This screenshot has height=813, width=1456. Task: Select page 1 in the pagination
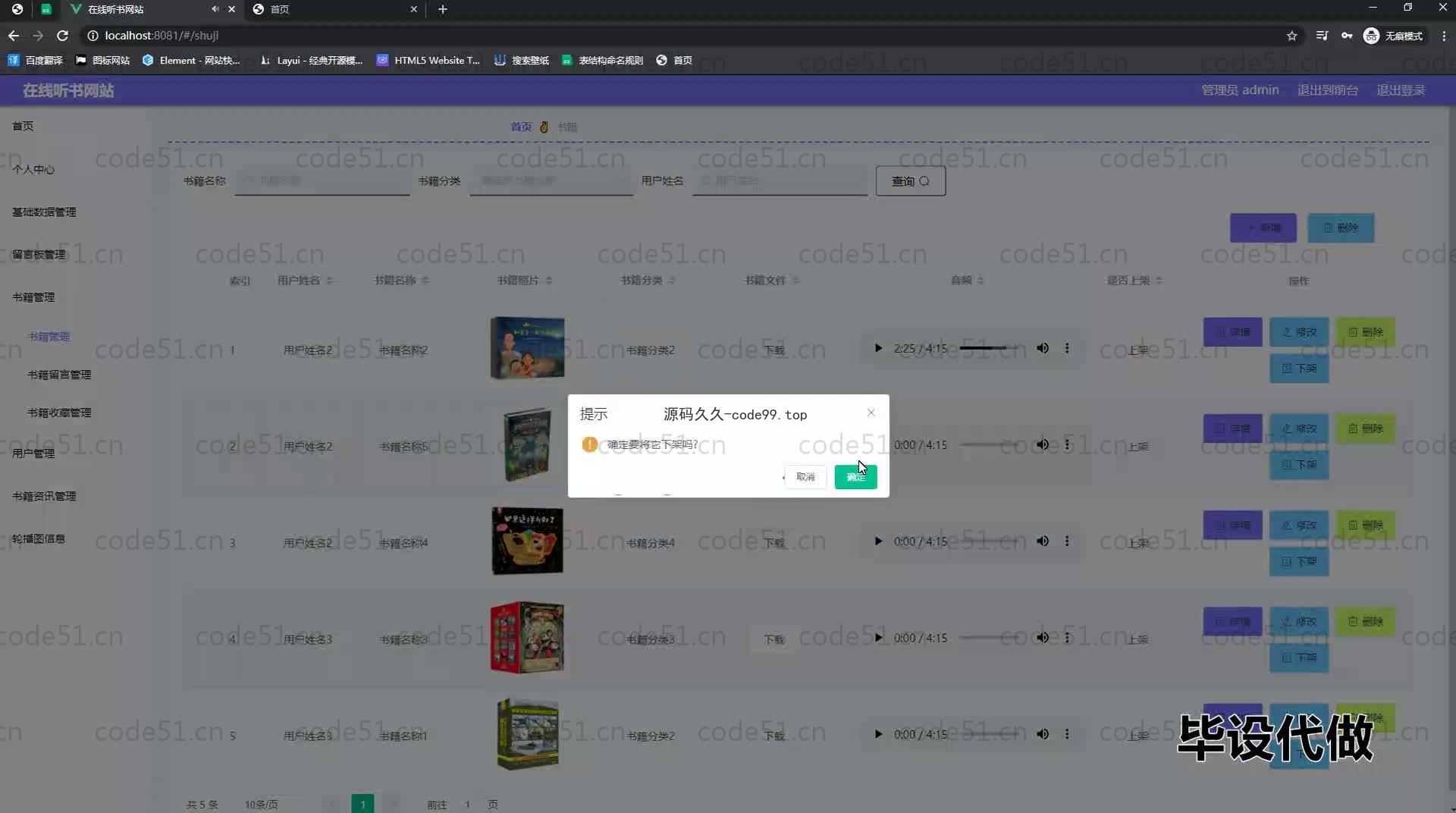click(362, 804)
